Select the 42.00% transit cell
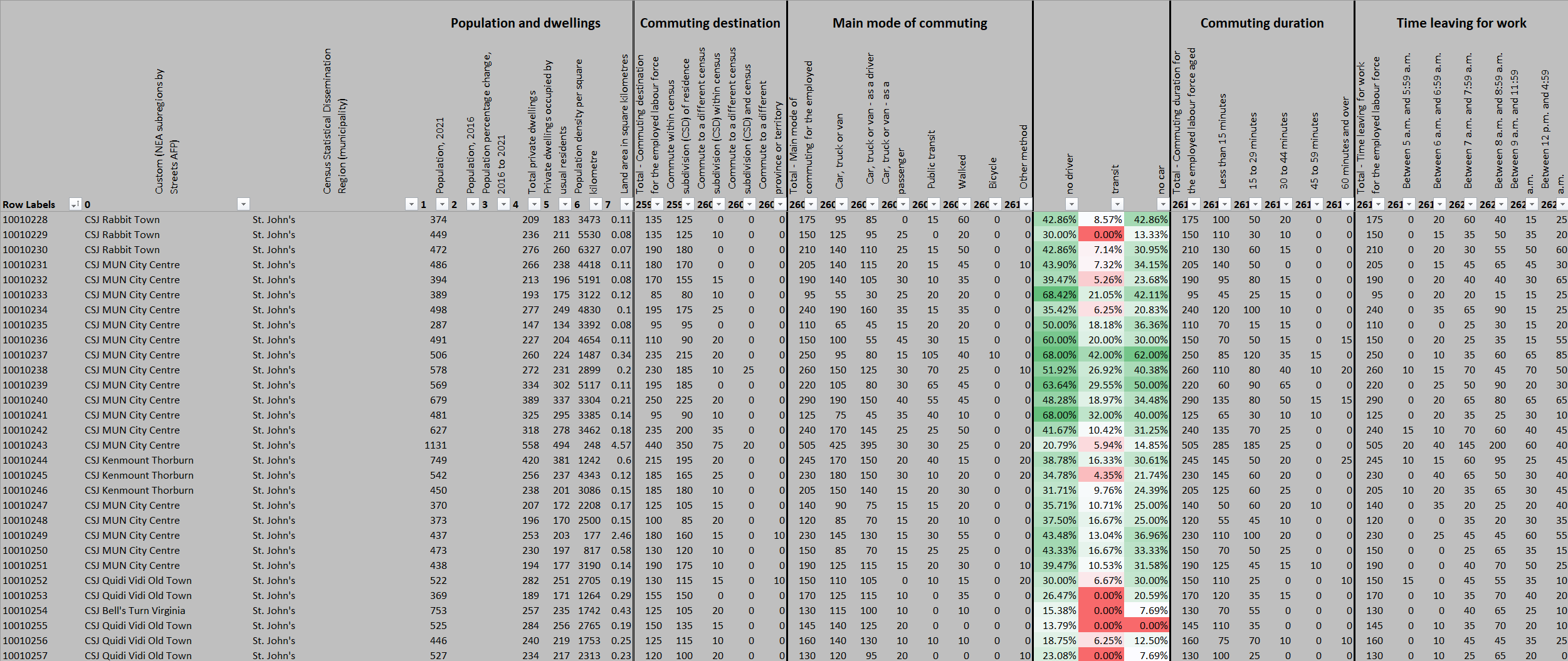 point(1104,355)
